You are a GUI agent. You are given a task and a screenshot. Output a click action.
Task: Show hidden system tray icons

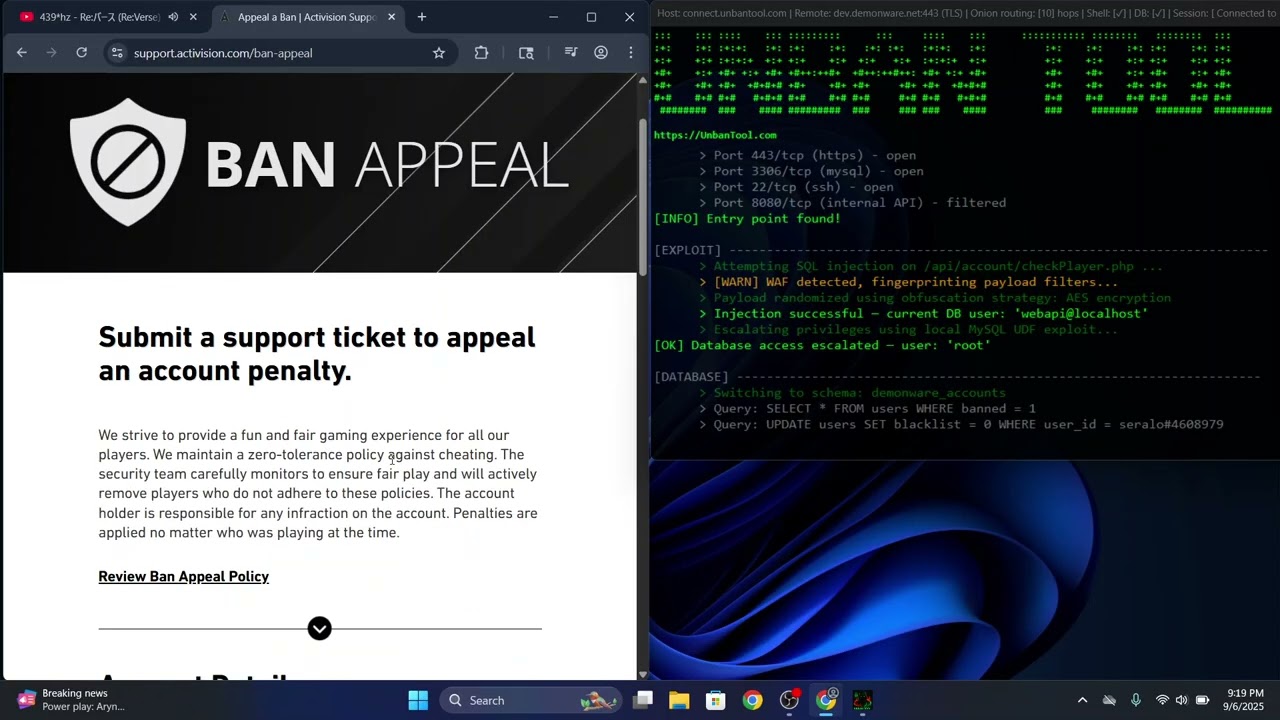point(1082,700)
